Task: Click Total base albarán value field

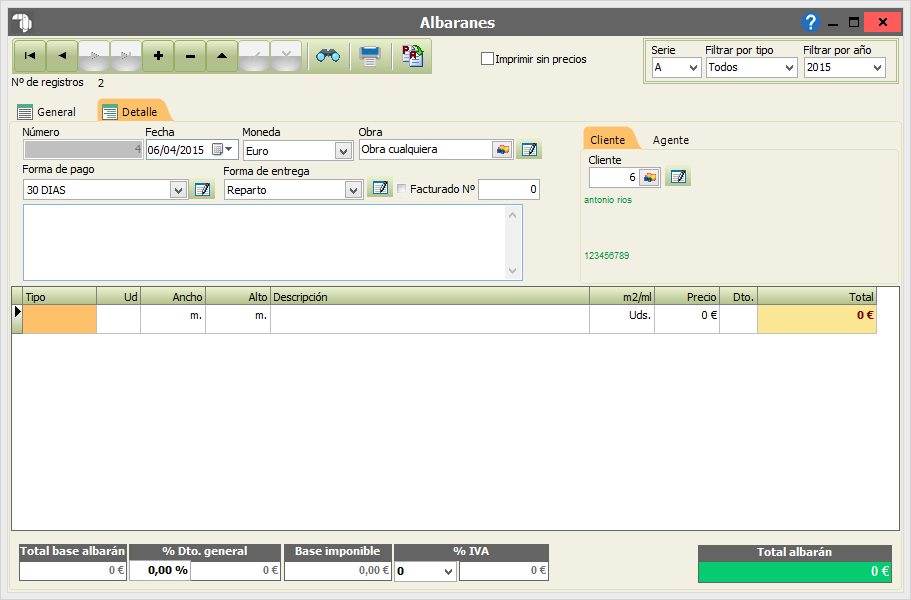Action: (73, 570)
